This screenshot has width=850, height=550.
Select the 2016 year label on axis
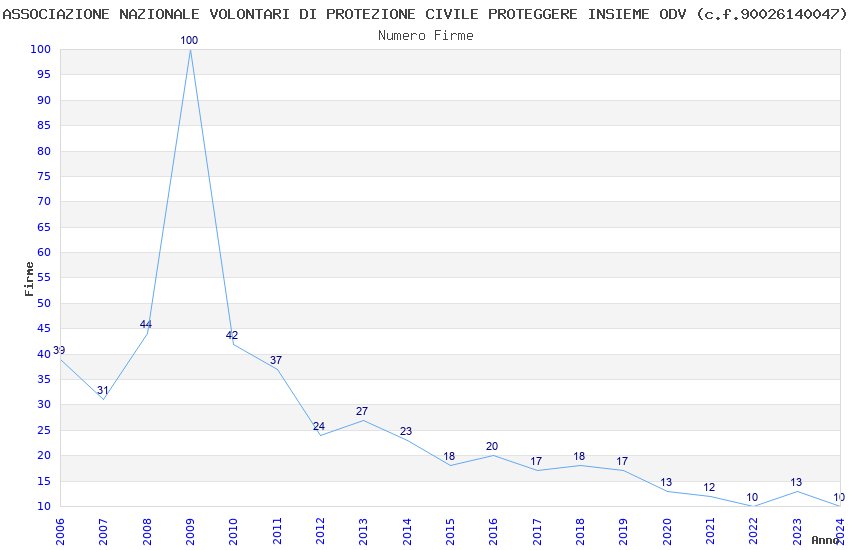pyautogui.click(x=494, y=532)
